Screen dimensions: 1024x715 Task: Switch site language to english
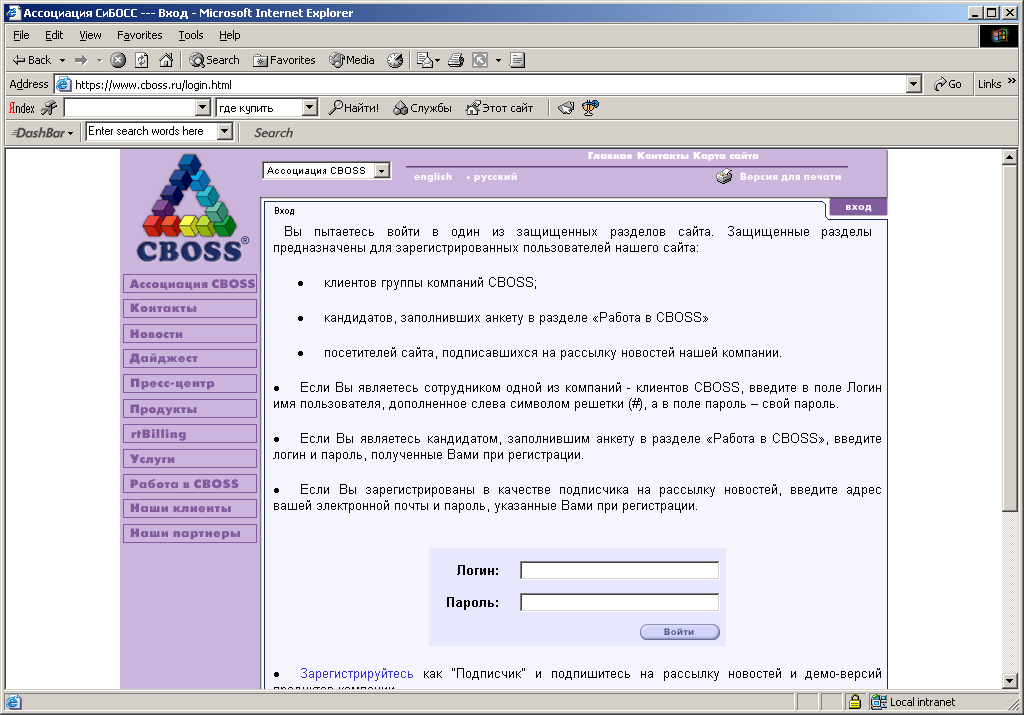(432, 176)
